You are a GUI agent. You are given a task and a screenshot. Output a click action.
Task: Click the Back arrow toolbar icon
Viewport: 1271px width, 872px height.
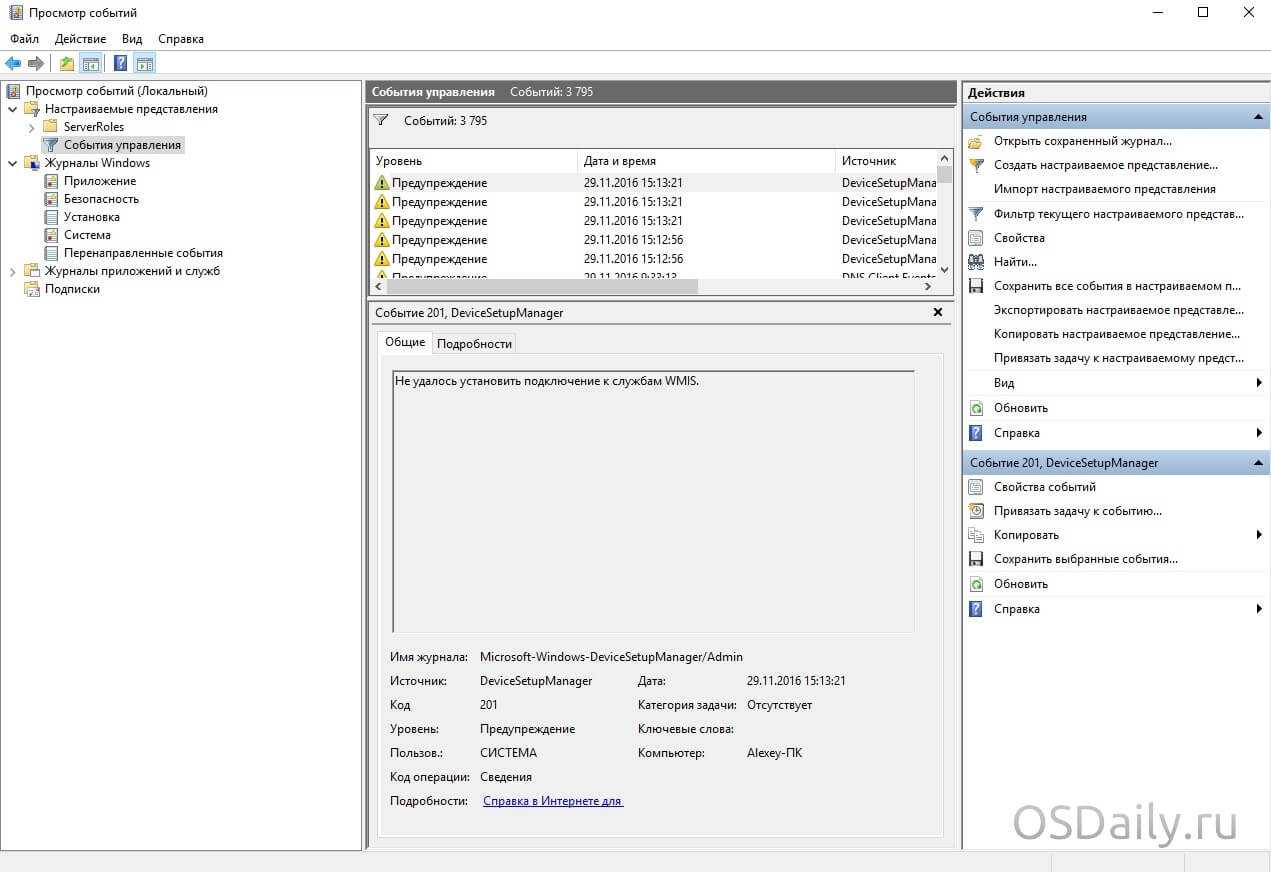(13, 64)
